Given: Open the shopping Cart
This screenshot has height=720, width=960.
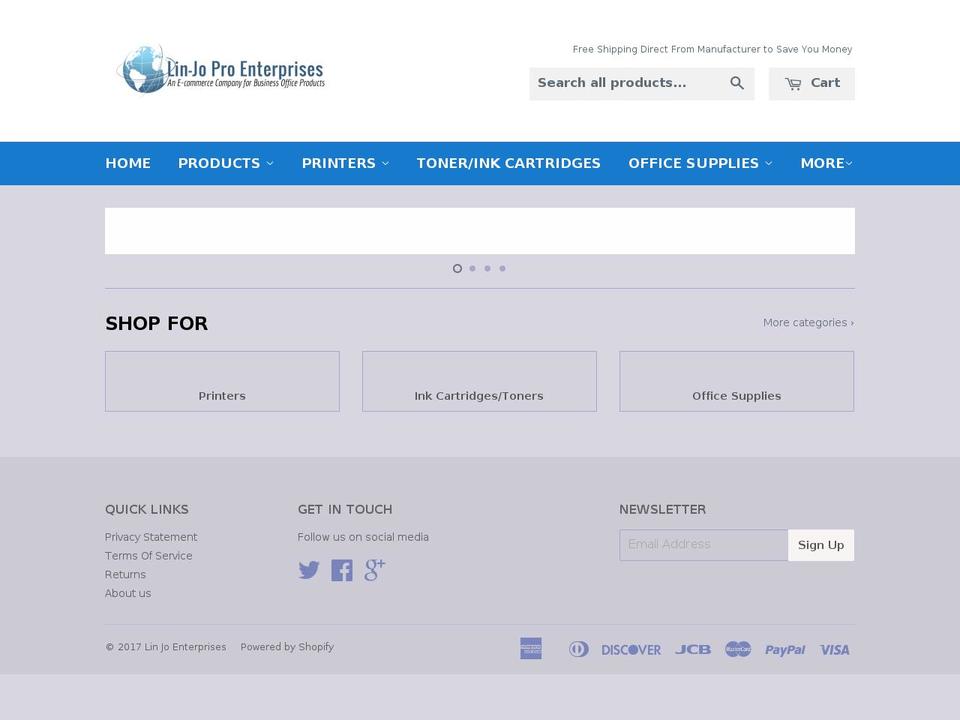Looking at the screenshot, I should coord(812,83).
